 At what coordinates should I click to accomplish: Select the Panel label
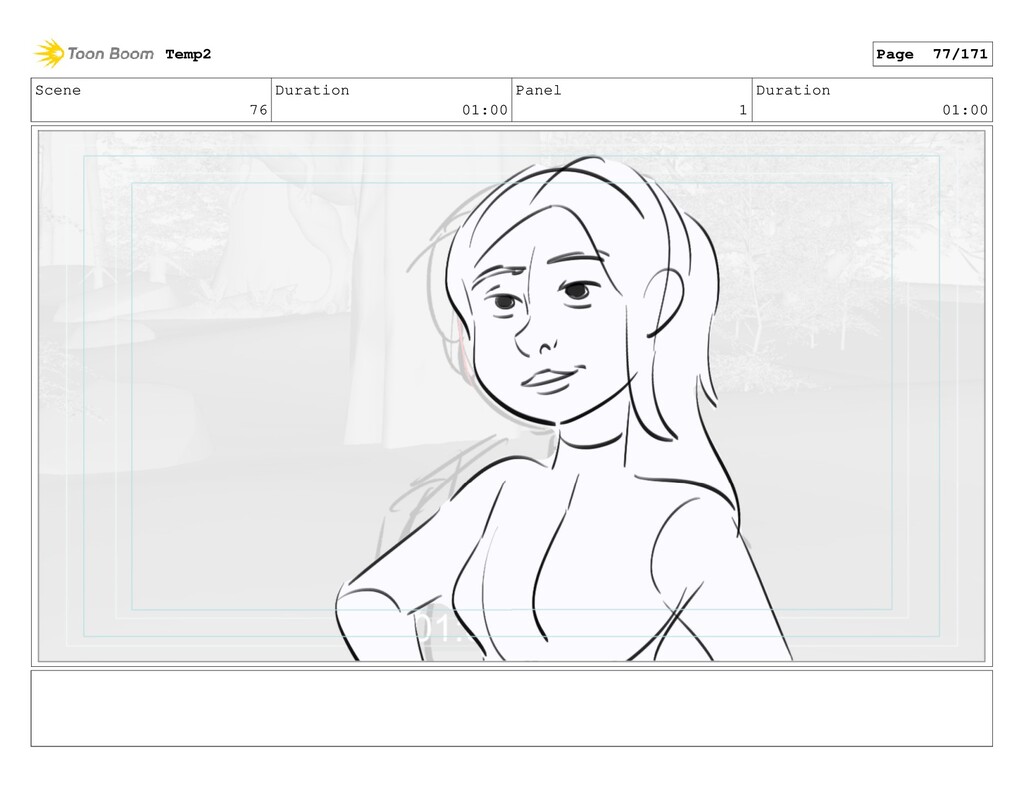(x=538, y=90)
